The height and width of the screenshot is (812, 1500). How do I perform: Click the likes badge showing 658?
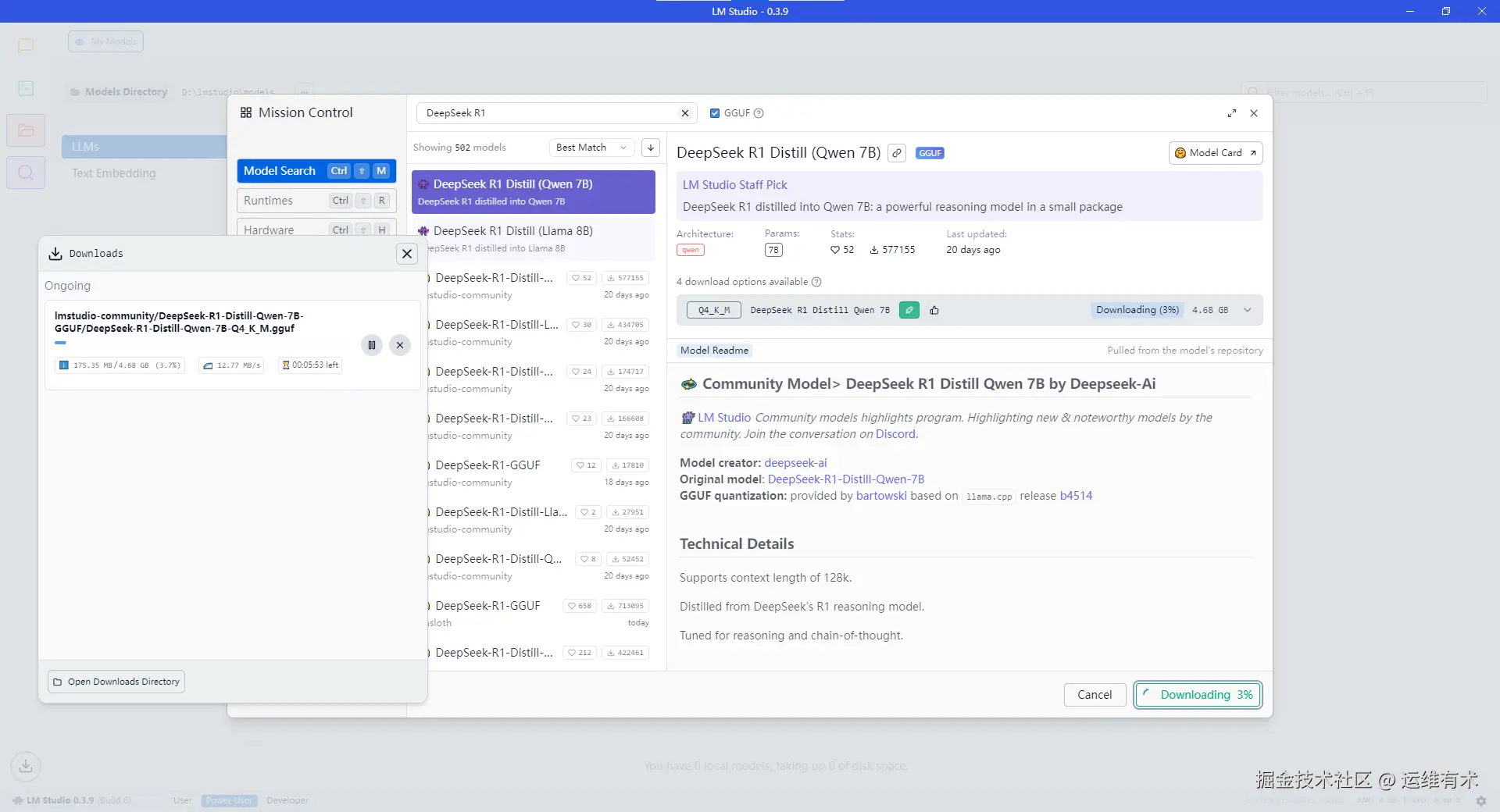point(580,606)
